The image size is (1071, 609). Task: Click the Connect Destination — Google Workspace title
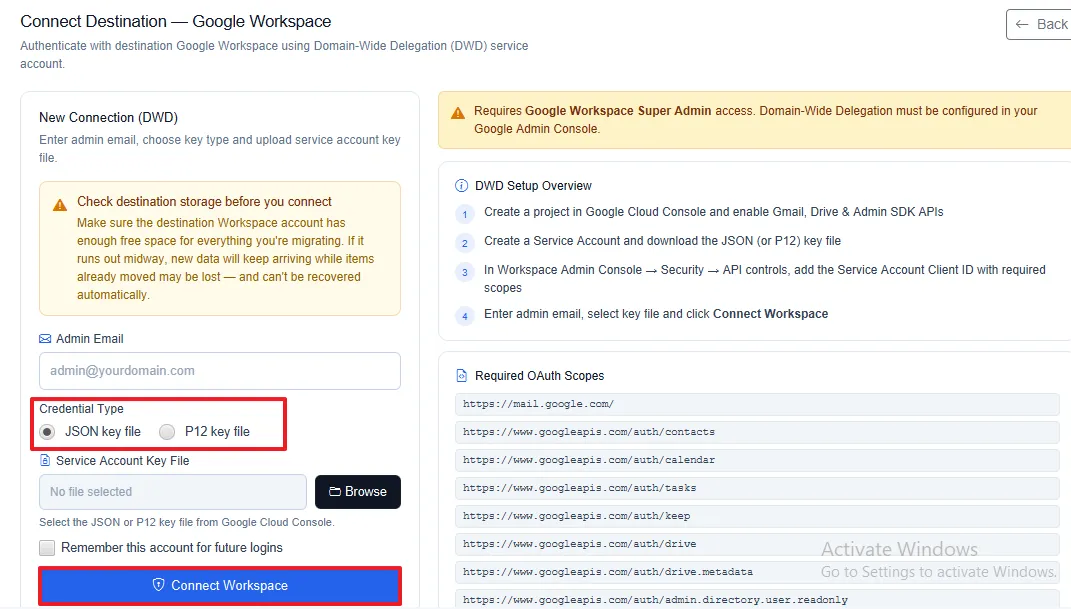point(176,22)
